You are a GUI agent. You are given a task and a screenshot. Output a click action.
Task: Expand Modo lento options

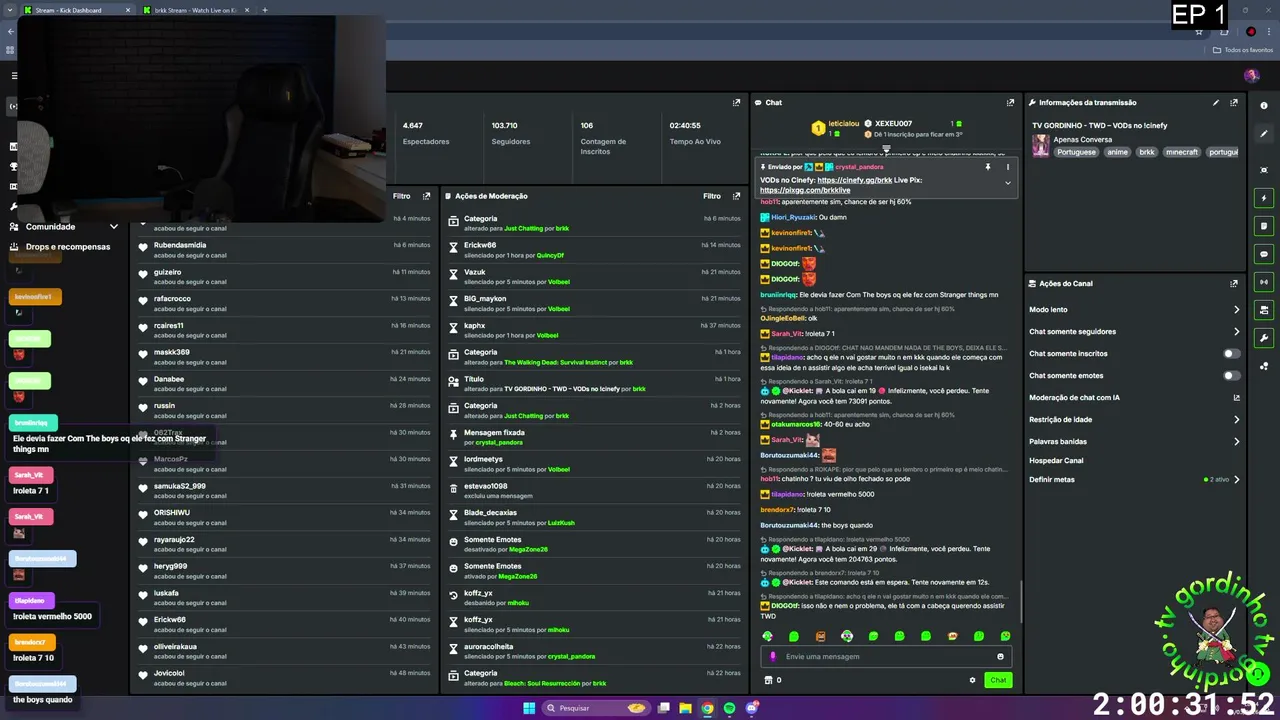(1236, 310)
